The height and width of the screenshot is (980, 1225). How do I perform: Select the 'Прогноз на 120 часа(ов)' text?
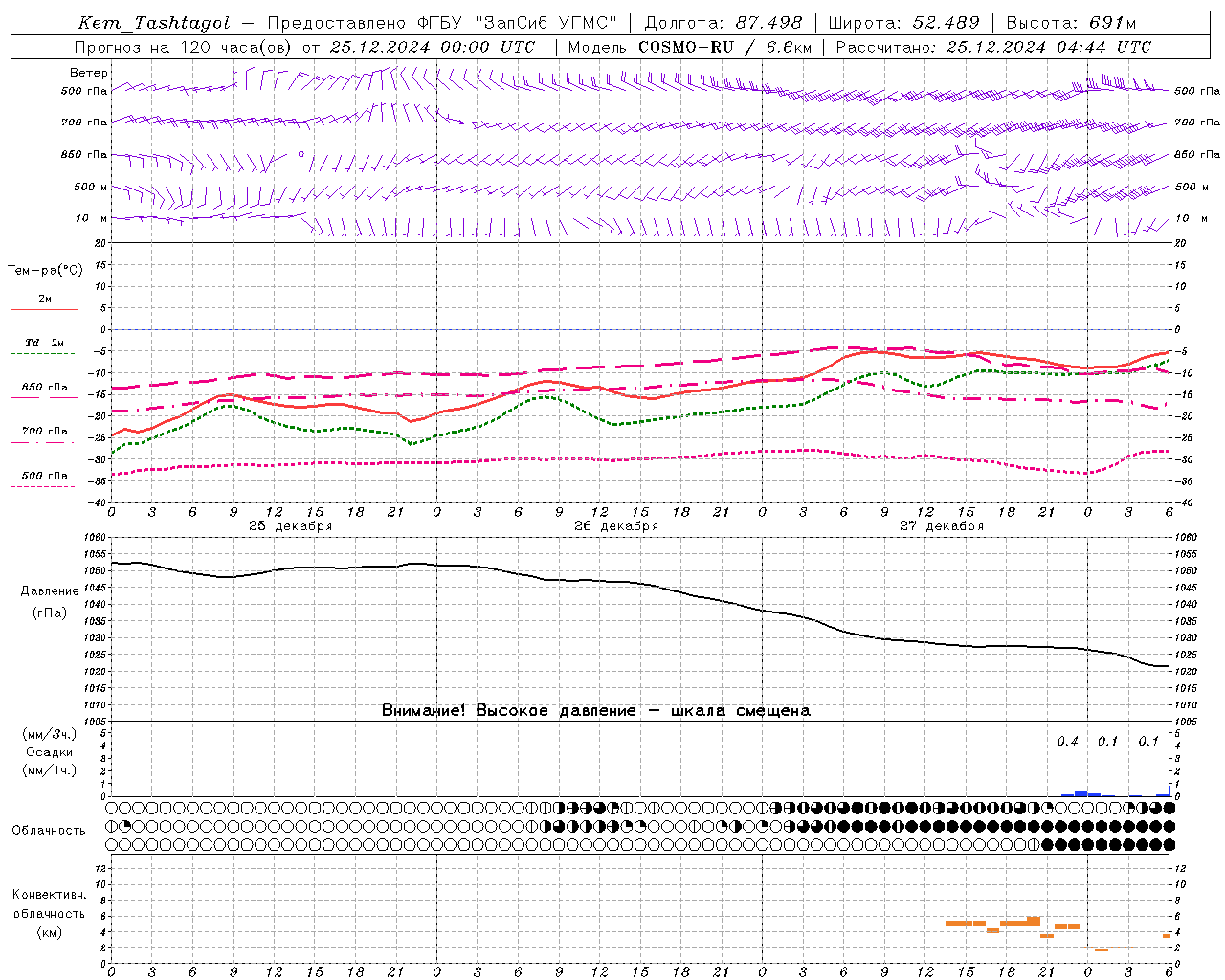[184, 47]
